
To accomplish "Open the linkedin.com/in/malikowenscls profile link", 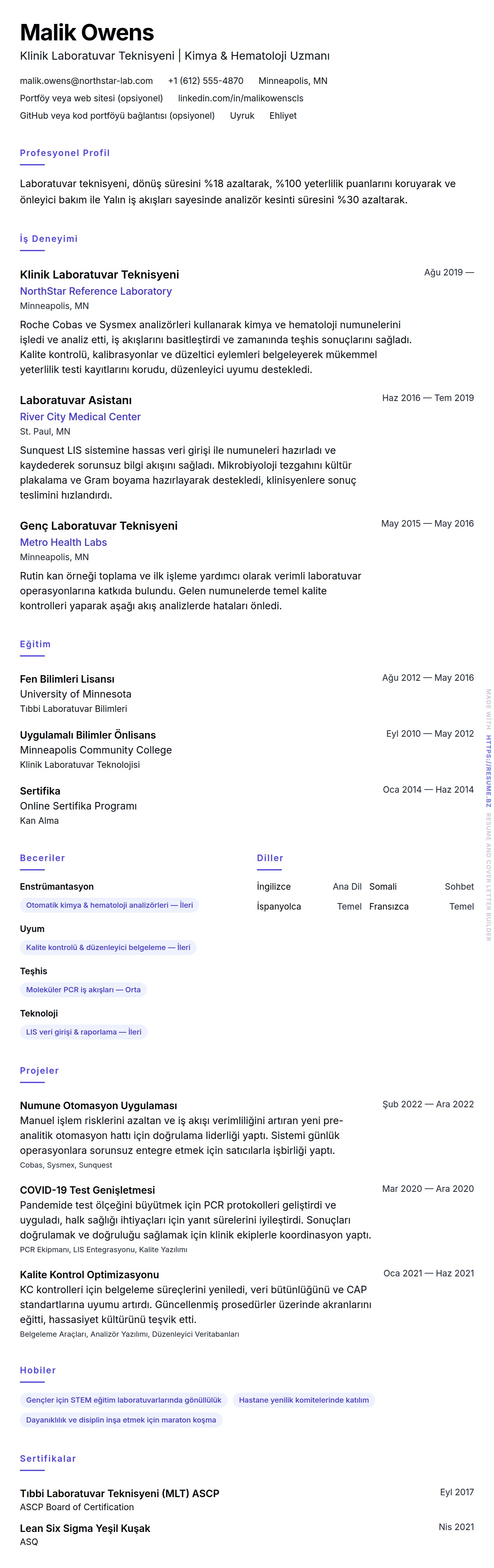I will point(240,98).
